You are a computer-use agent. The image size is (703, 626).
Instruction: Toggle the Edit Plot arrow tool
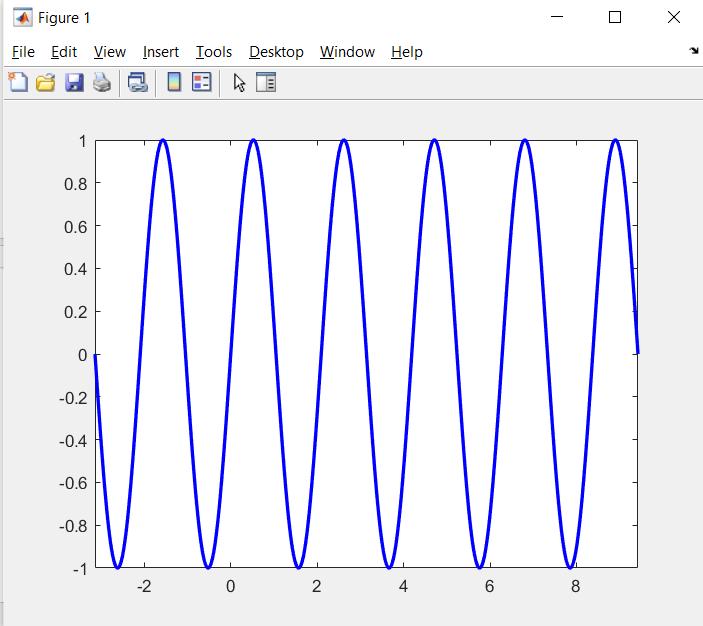(238, 83)
